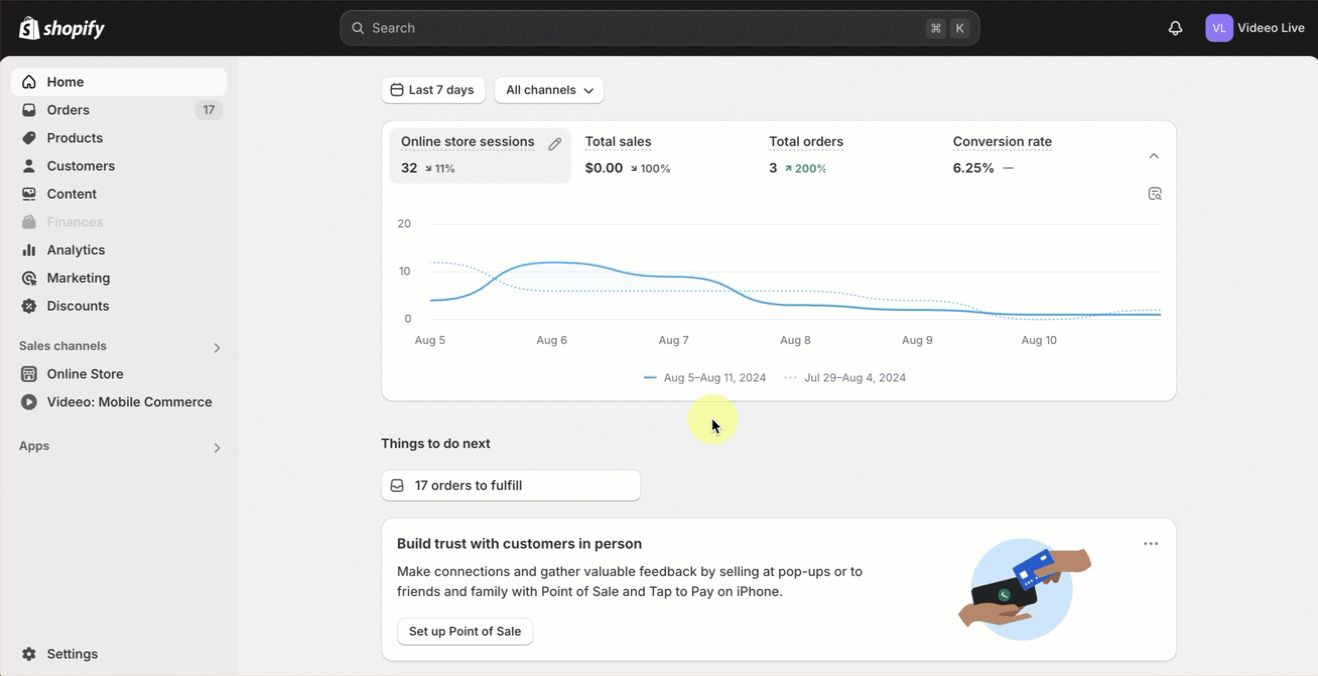Select the Conversion rate metric
This screenshot has height=676, width=1318.
(1001, 142)
